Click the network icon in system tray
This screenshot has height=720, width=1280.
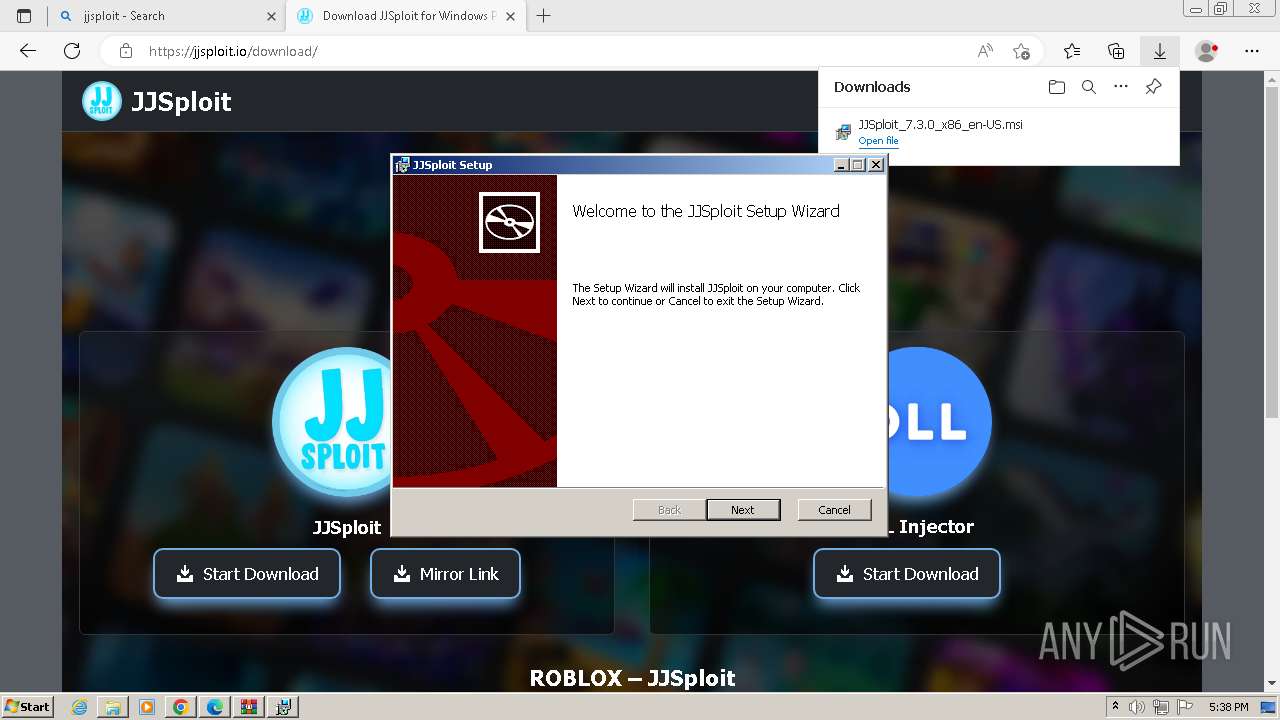click(1163, 707)
